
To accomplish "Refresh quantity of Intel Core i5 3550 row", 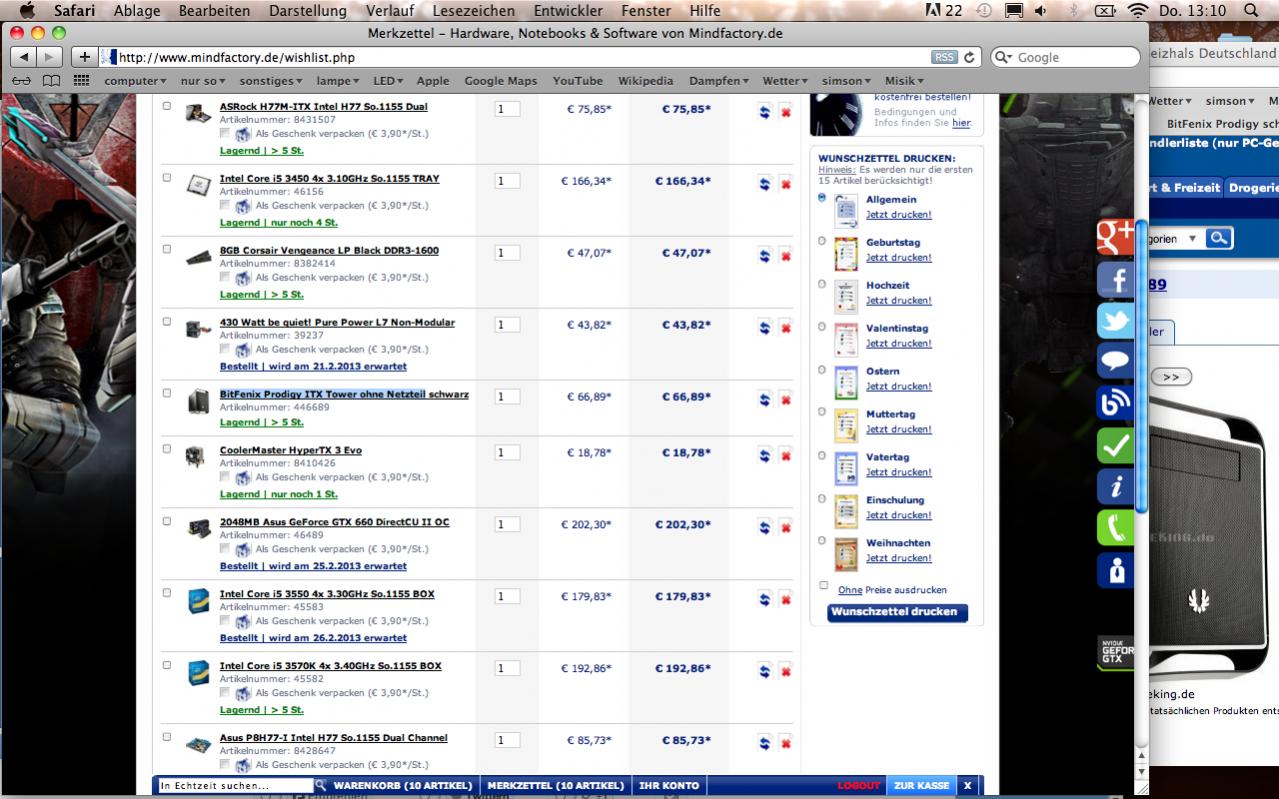I will 764,599.
